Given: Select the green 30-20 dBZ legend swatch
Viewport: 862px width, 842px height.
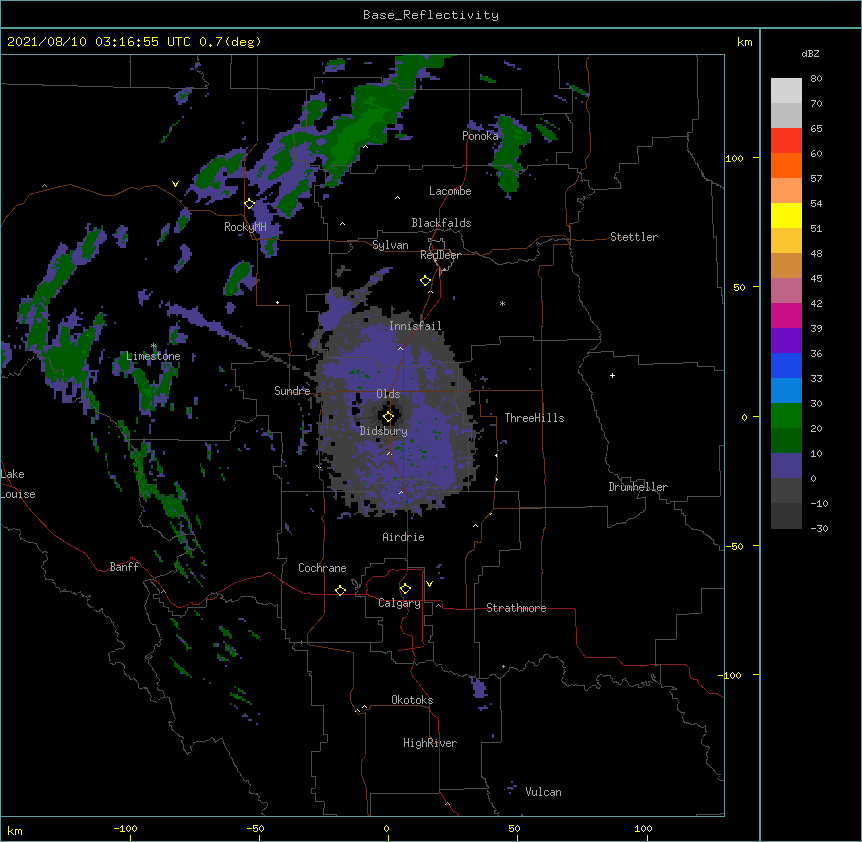Looking at the screenshot, I should coord(786,416).
